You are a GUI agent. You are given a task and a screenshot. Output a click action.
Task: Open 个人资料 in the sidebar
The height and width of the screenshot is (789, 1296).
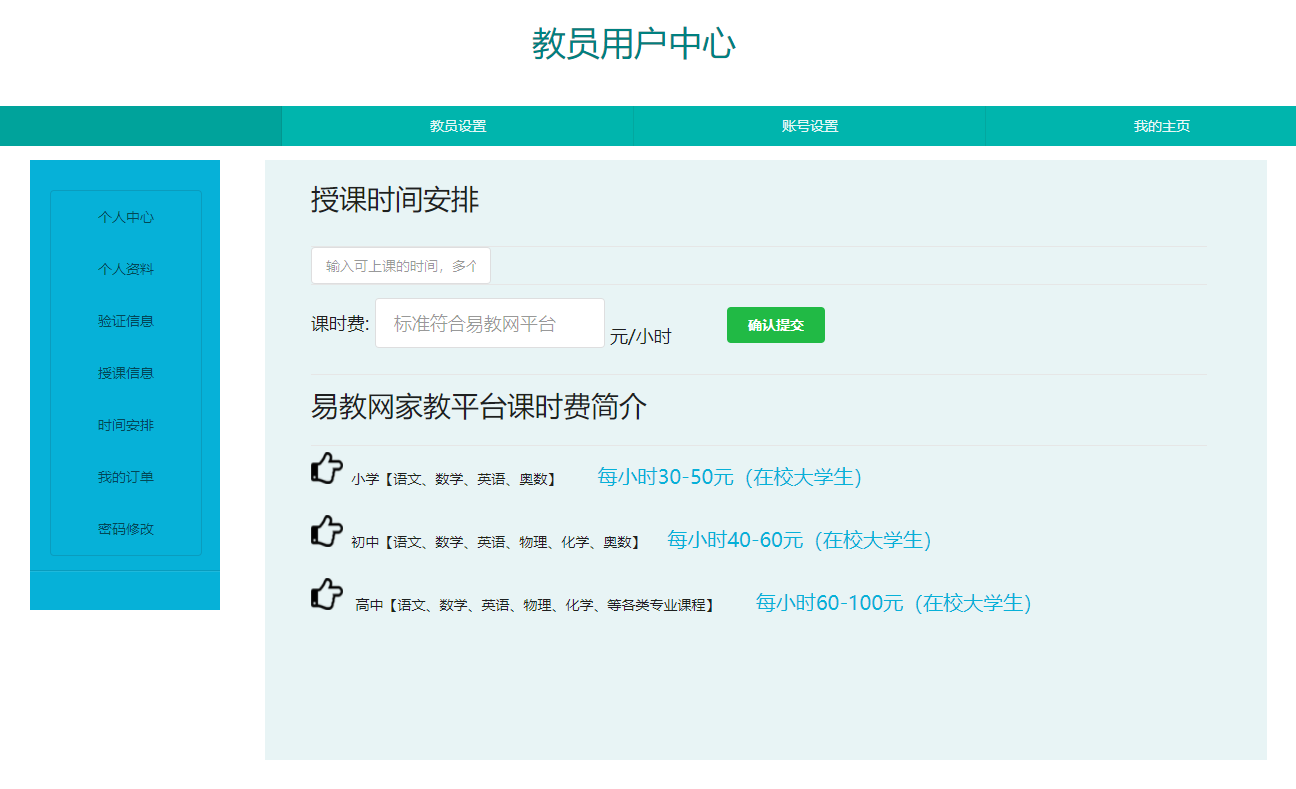click(x=124, y=269)
